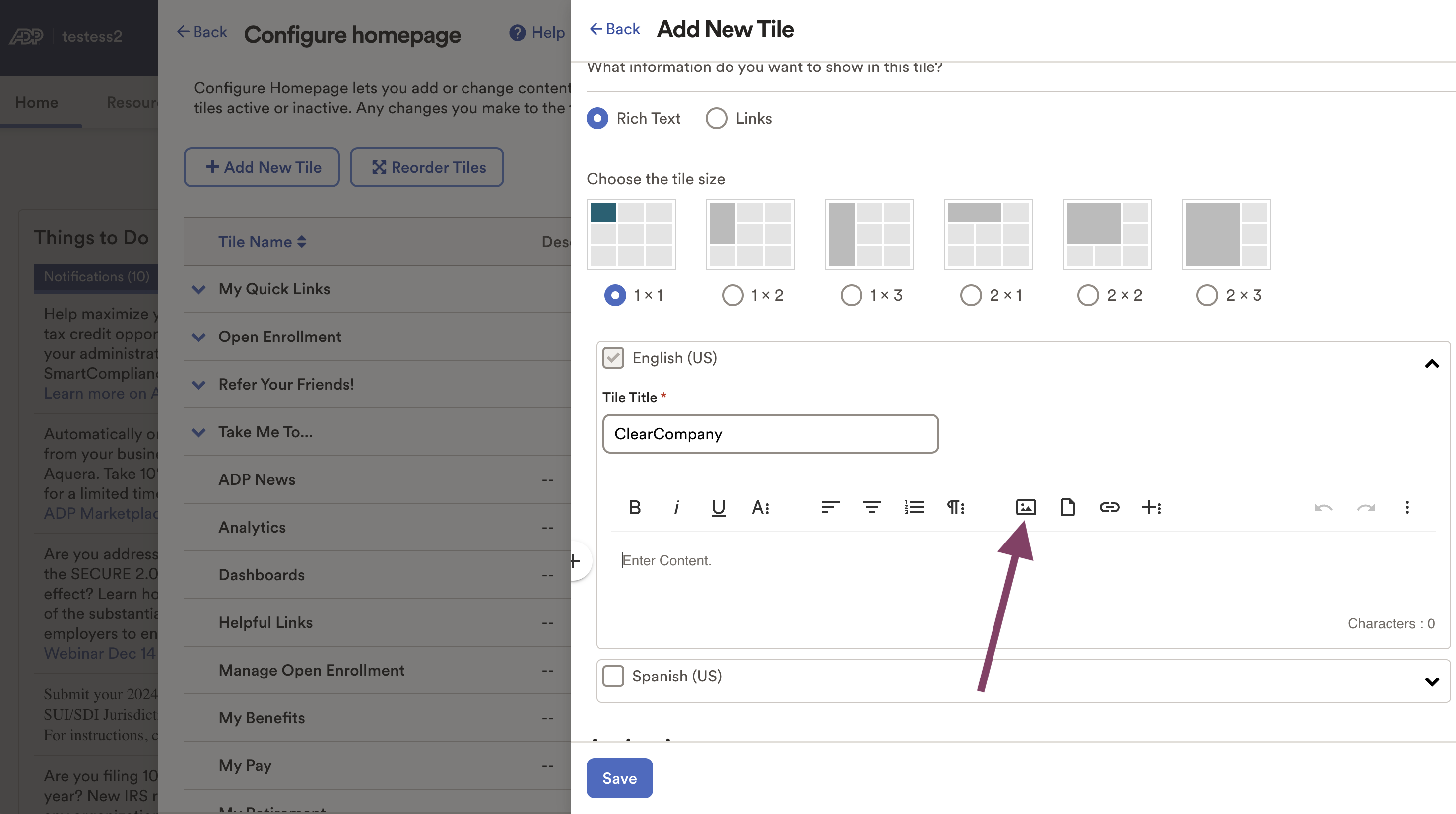Select the Analytics tile row
The height and width of the screenshot is (814, 1456).
point(377,528)
